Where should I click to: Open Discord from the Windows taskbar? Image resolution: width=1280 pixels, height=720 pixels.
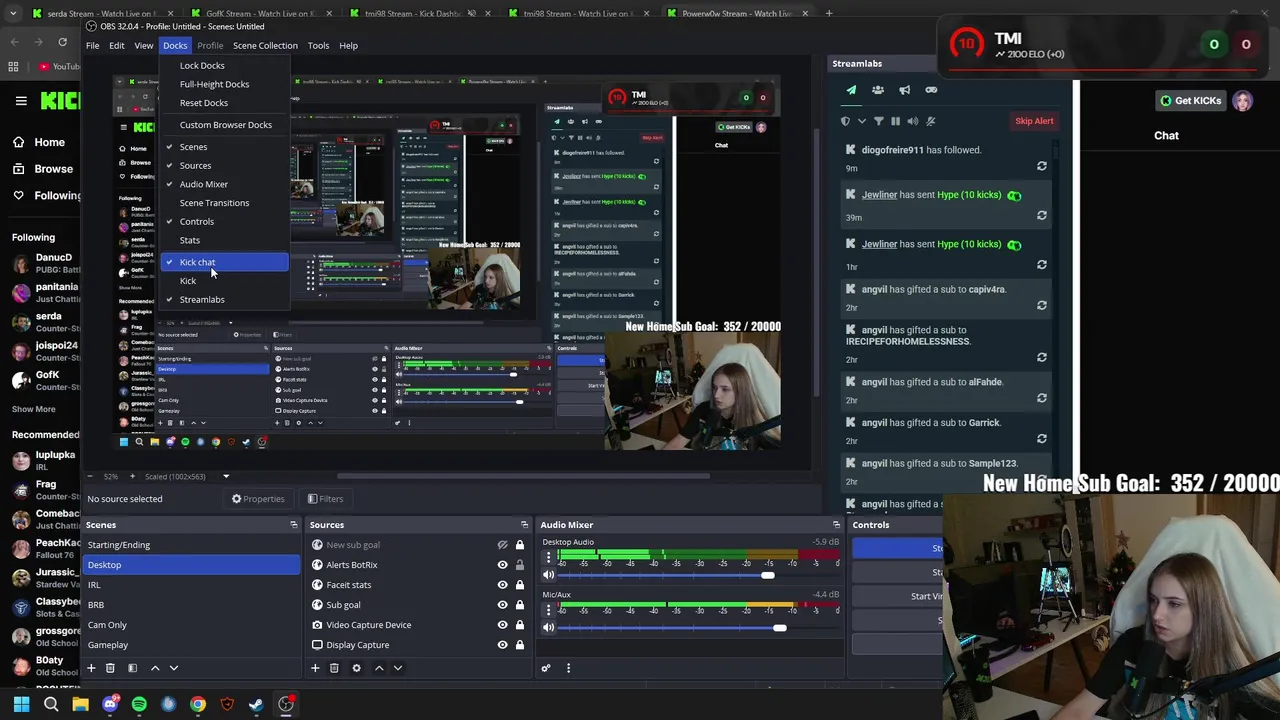pos(110,704)
